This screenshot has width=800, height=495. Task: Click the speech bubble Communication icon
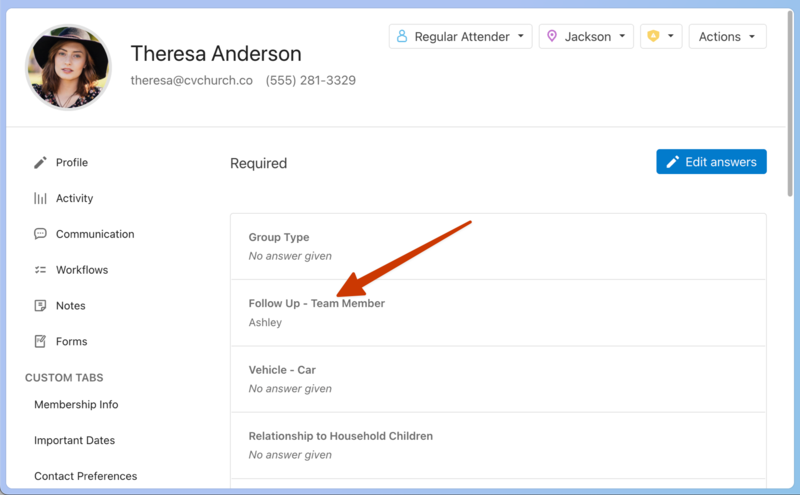(40, 234)
